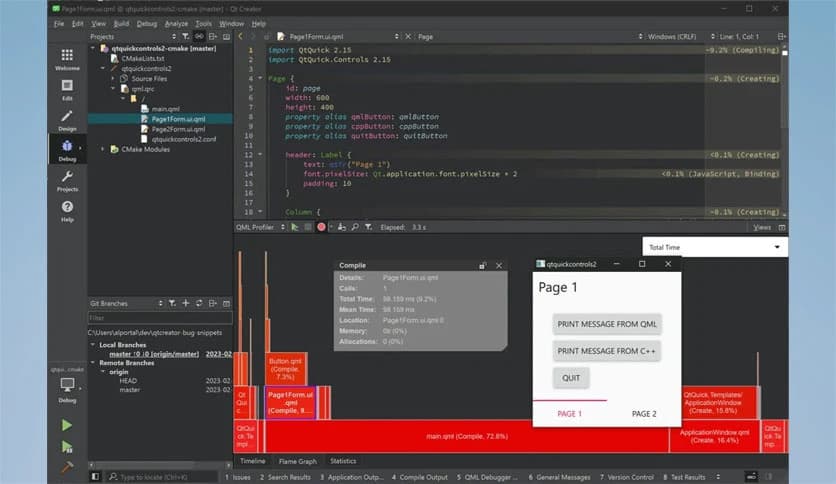Go back in editor navigation history

tap(240, 36)
